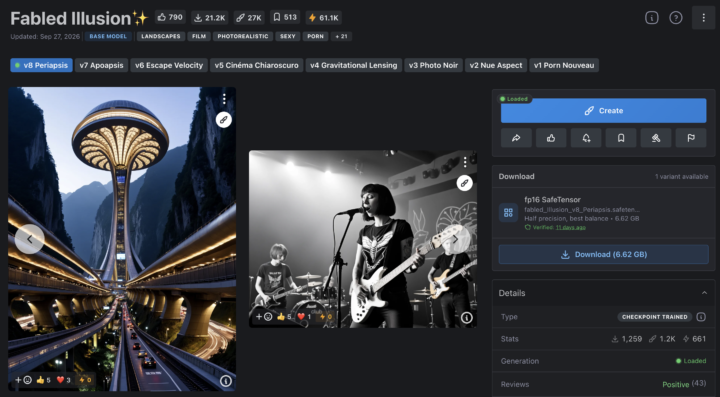This screenshot has height=397, width=720.
Task: Click the 21.2K downloads counter
Action: [210, 17]
